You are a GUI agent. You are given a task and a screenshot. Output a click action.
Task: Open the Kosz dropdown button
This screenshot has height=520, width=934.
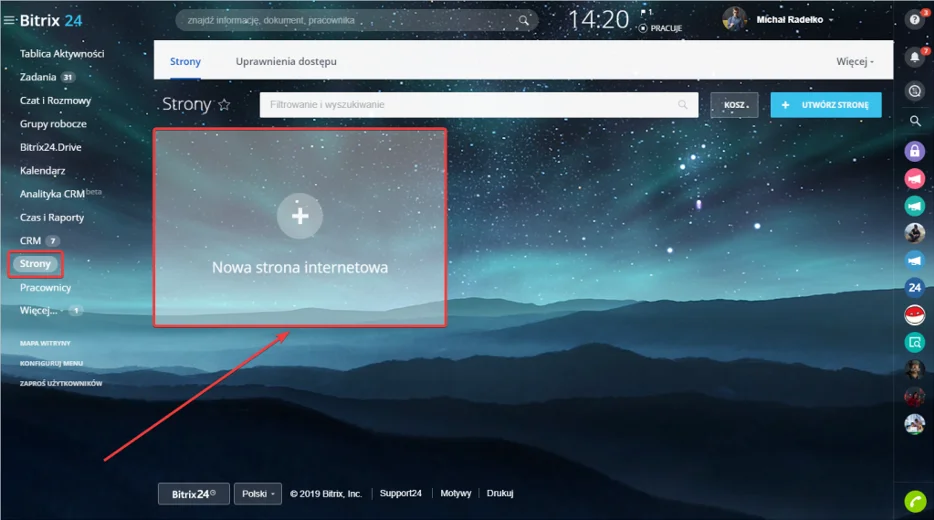[x=734, y=105]
